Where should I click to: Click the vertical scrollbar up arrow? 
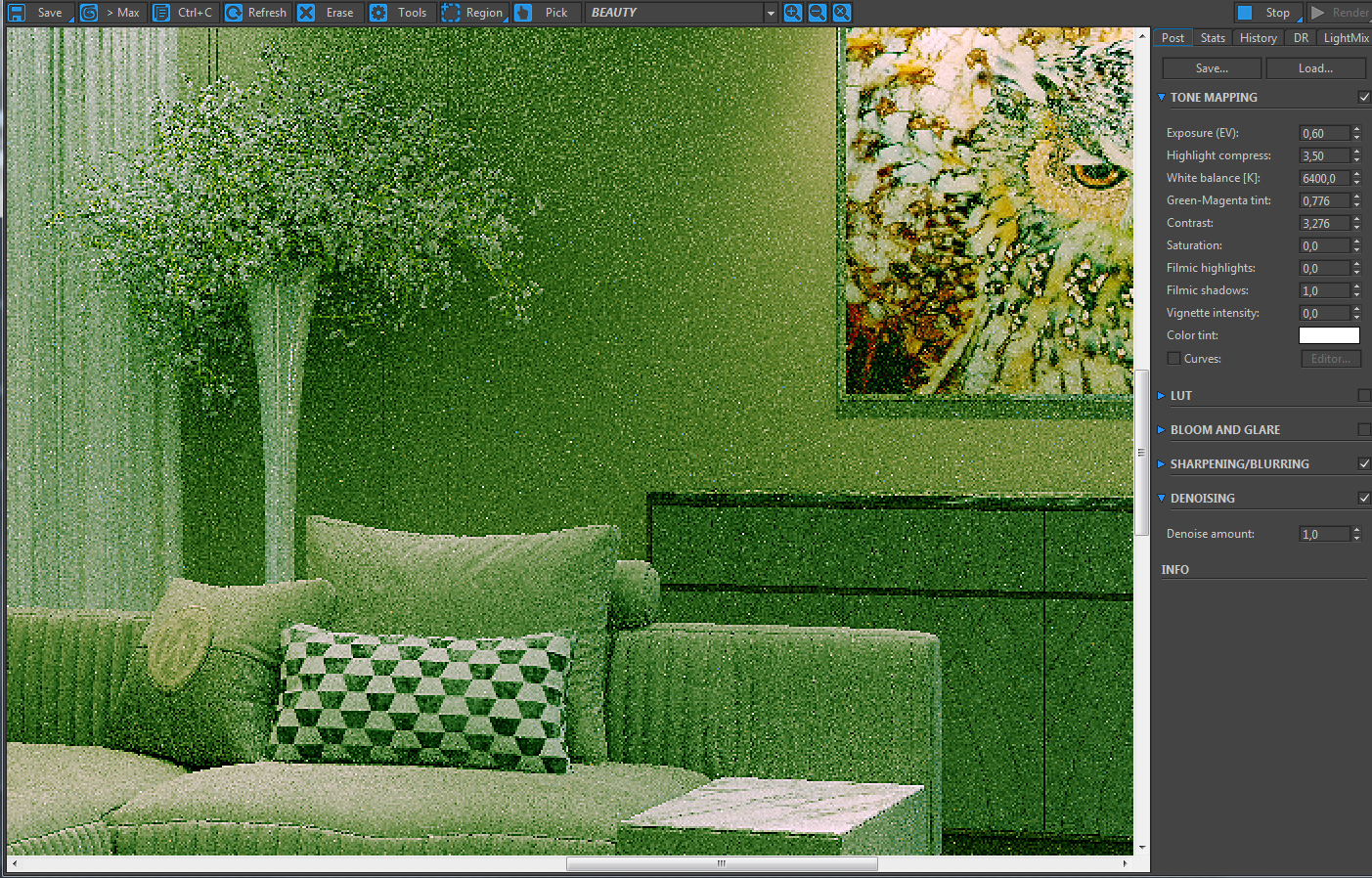1141,36
